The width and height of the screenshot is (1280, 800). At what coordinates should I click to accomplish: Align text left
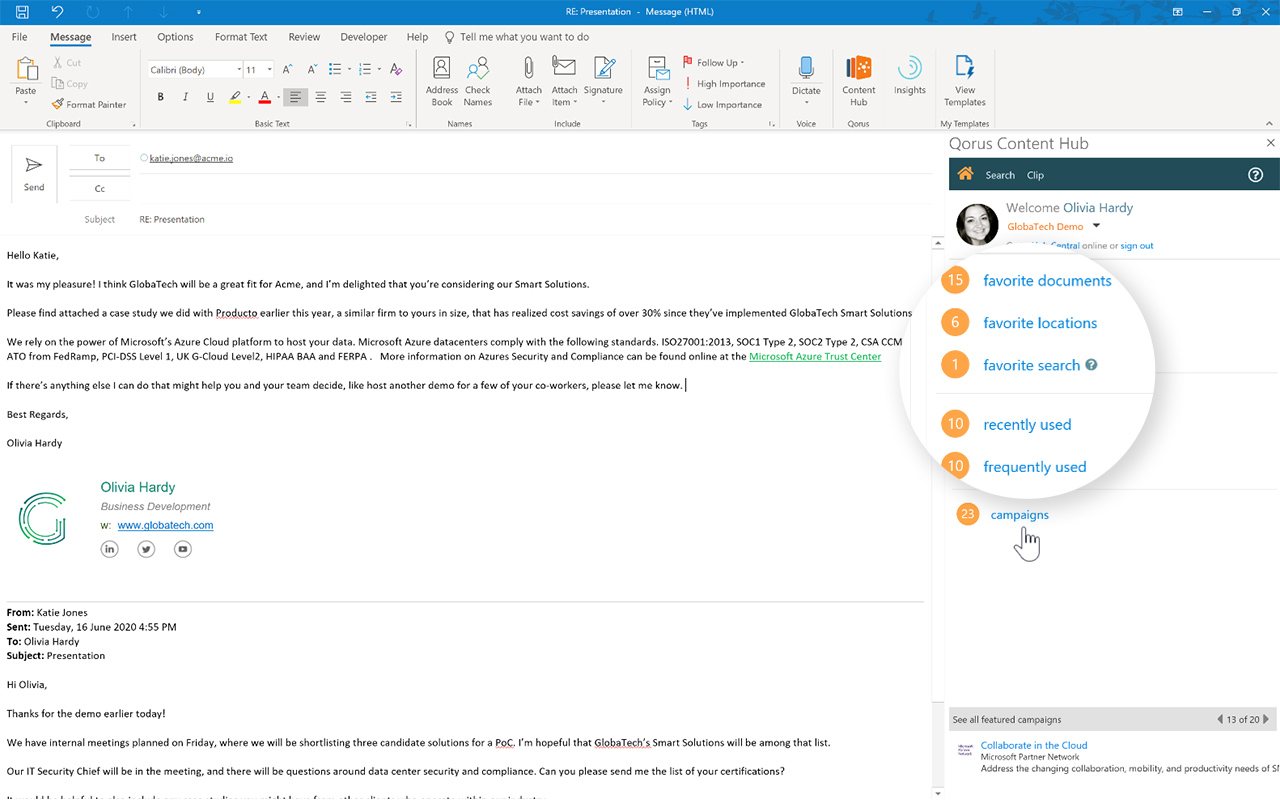pos(295,97)
